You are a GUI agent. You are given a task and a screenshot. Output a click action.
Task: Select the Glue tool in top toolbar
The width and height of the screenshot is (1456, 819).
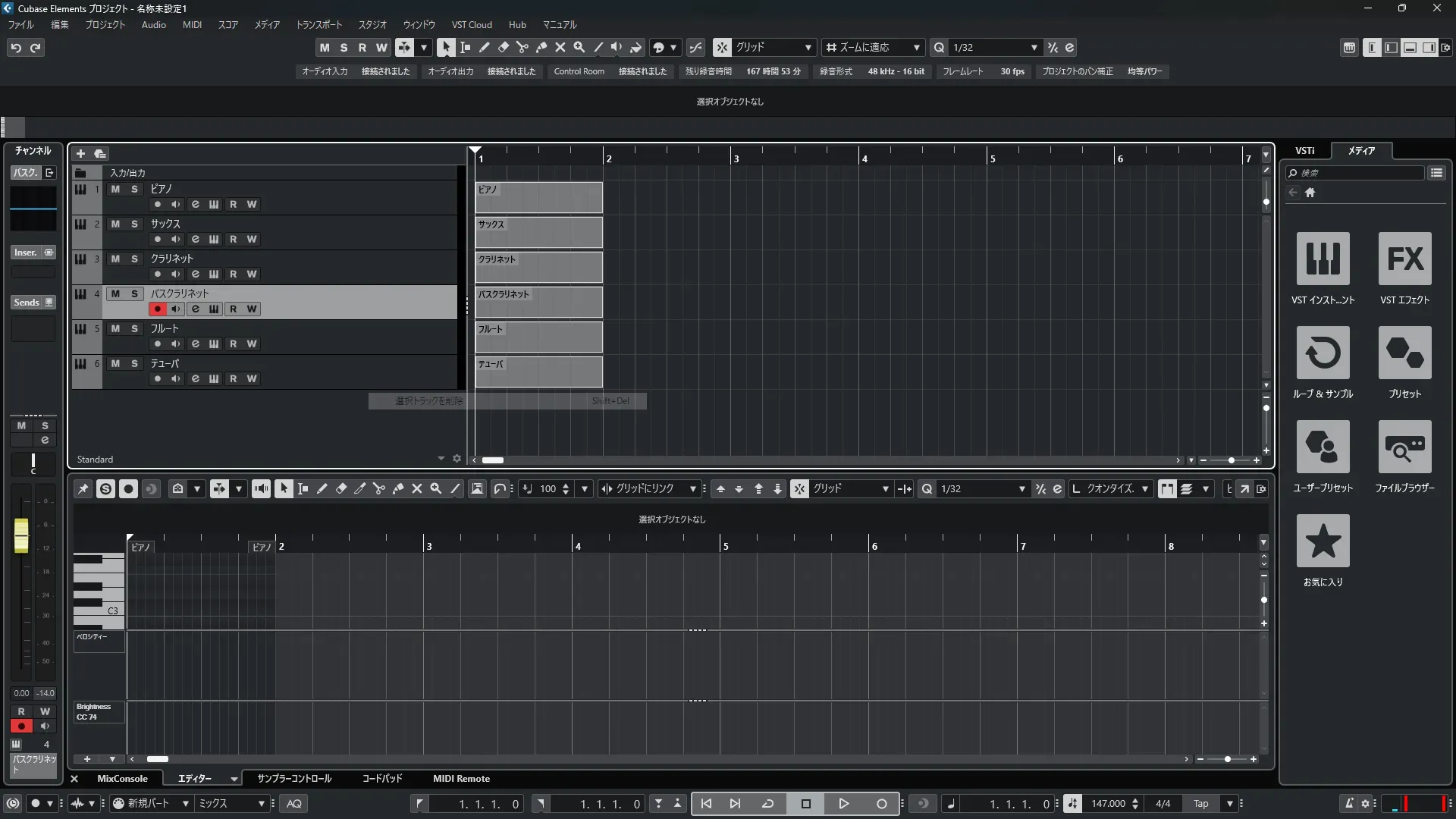click(x=541, y=47)
